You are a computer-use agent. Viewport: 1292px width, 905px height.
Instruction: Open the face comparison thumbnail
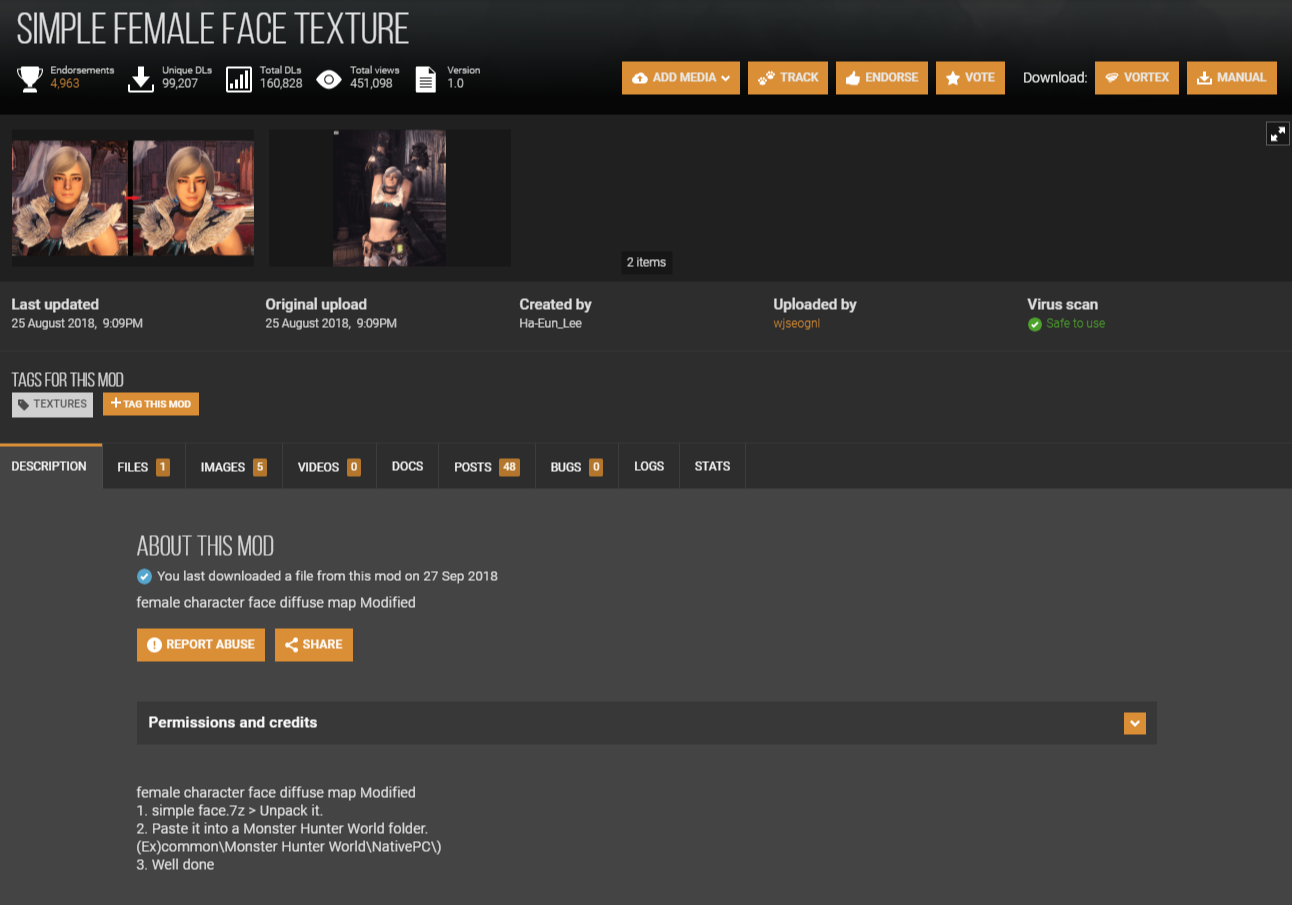coord(133,198)
